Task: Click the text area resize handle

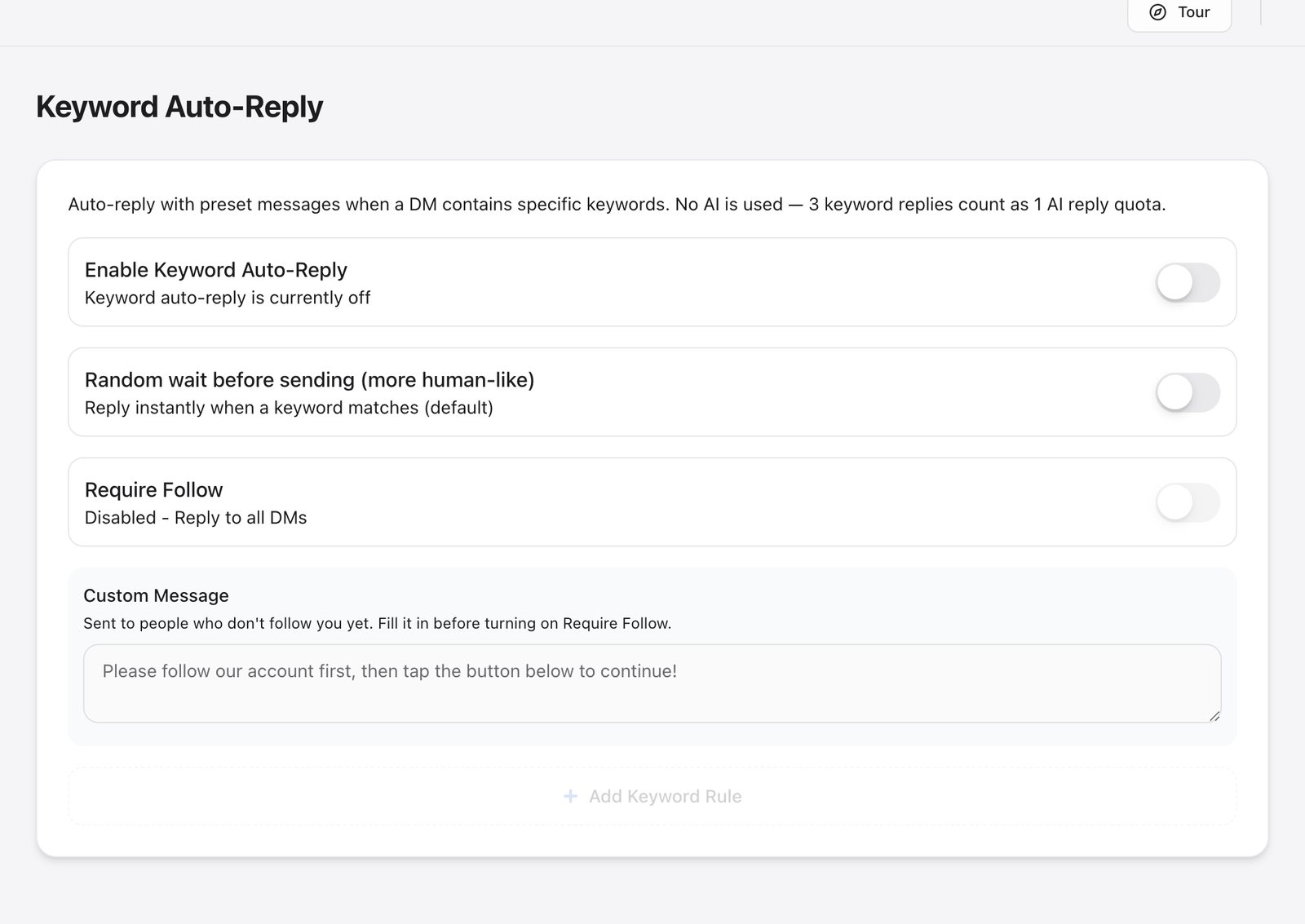Action: (x=1214, y=716)
